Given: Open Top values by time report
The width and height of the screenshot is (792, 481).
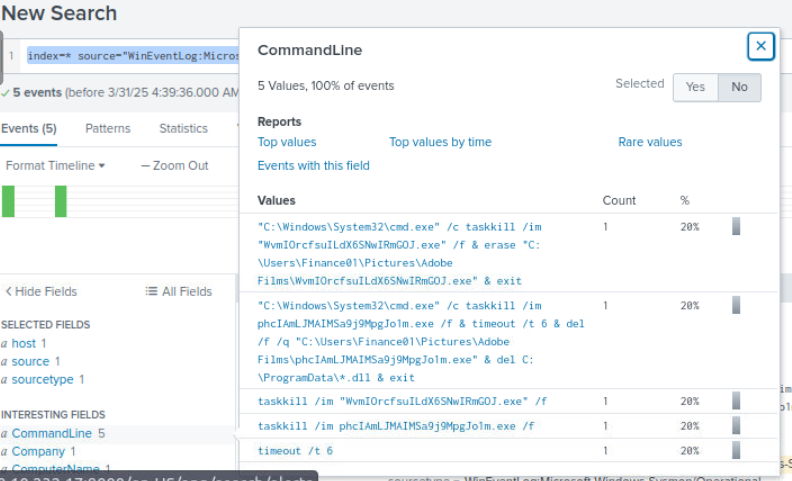Looking at the screenshot, I should tap(440, 142).
